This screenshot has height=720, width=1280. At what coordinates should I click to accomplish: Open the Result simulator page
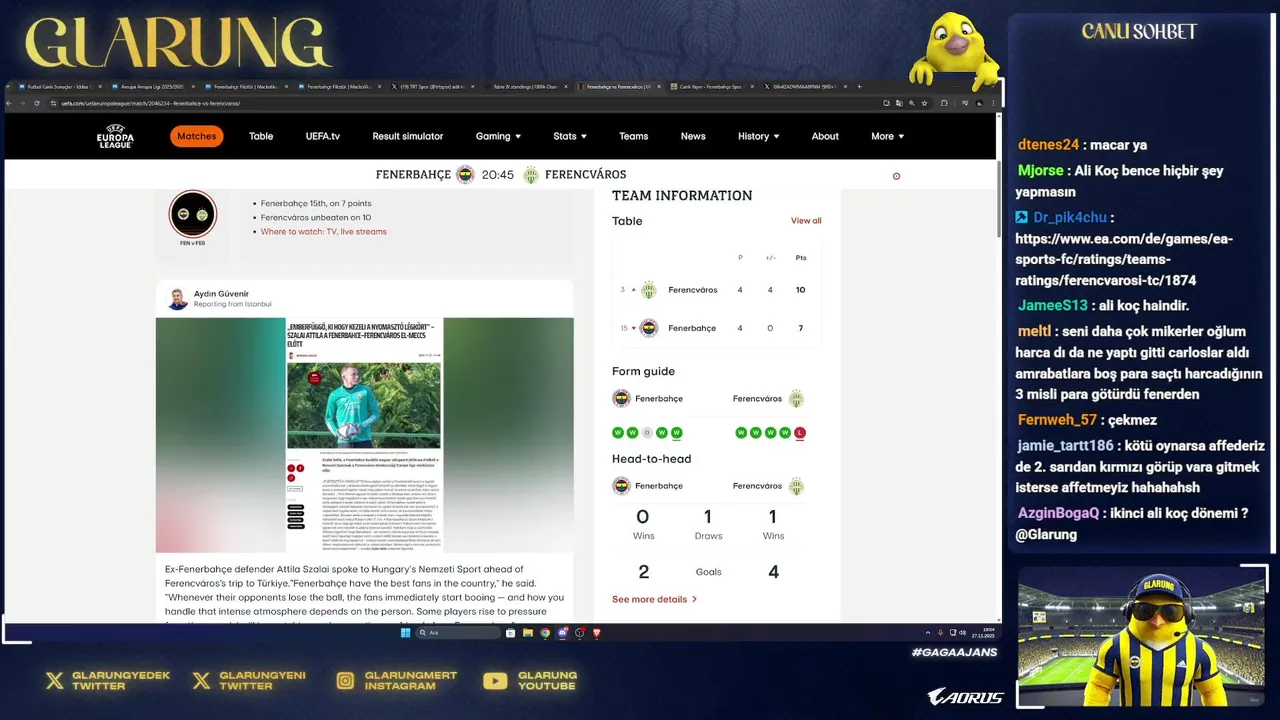click(x=408, y=136)
